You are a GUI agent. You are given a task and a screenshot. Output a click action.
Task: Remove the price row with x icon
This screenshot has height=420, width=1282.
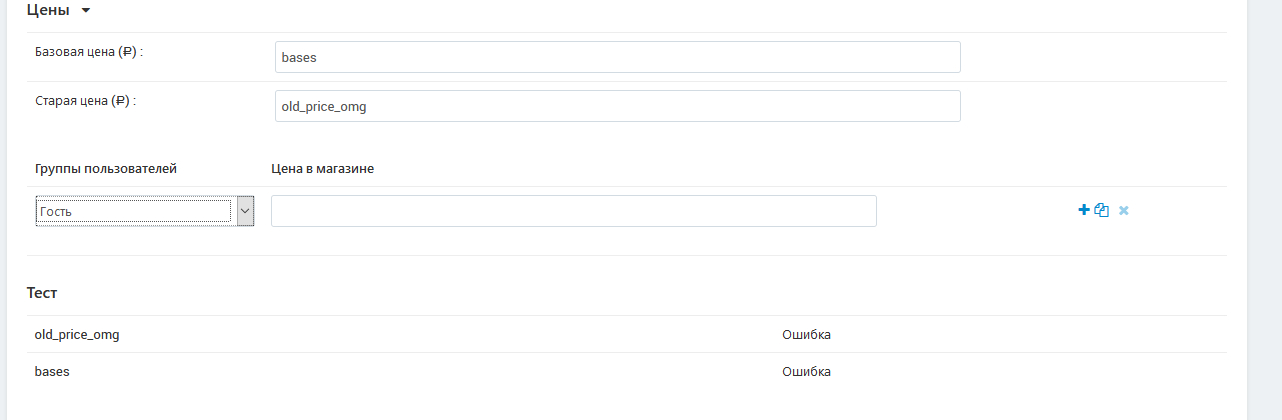(x=1124, y=211)
